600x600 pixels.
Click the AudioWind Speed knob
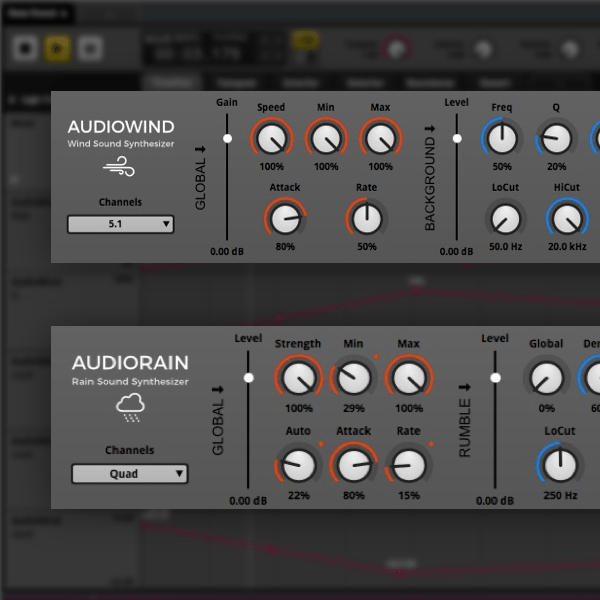click(272, 139)
